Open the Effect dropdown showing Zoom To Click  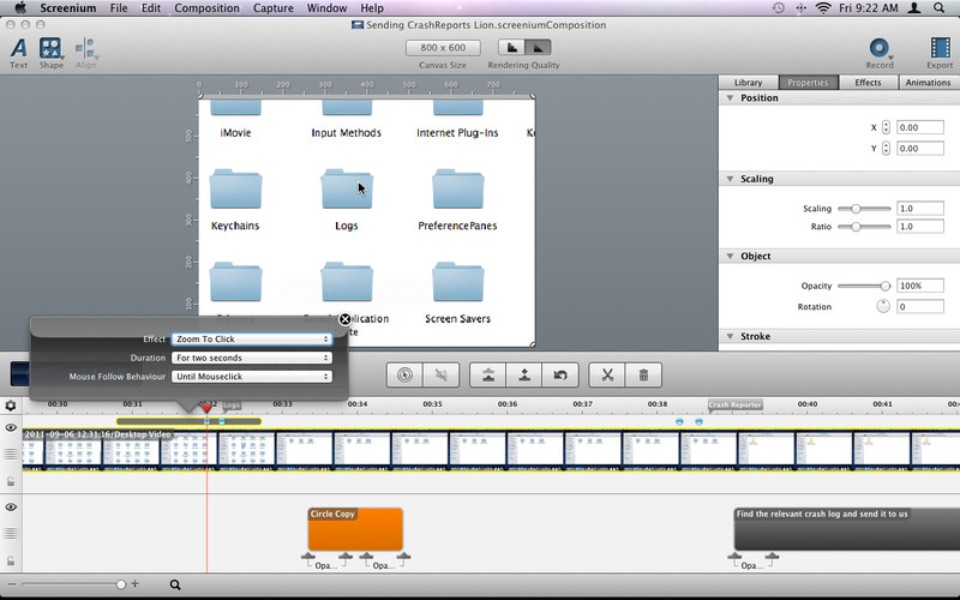tap(252, 339)
